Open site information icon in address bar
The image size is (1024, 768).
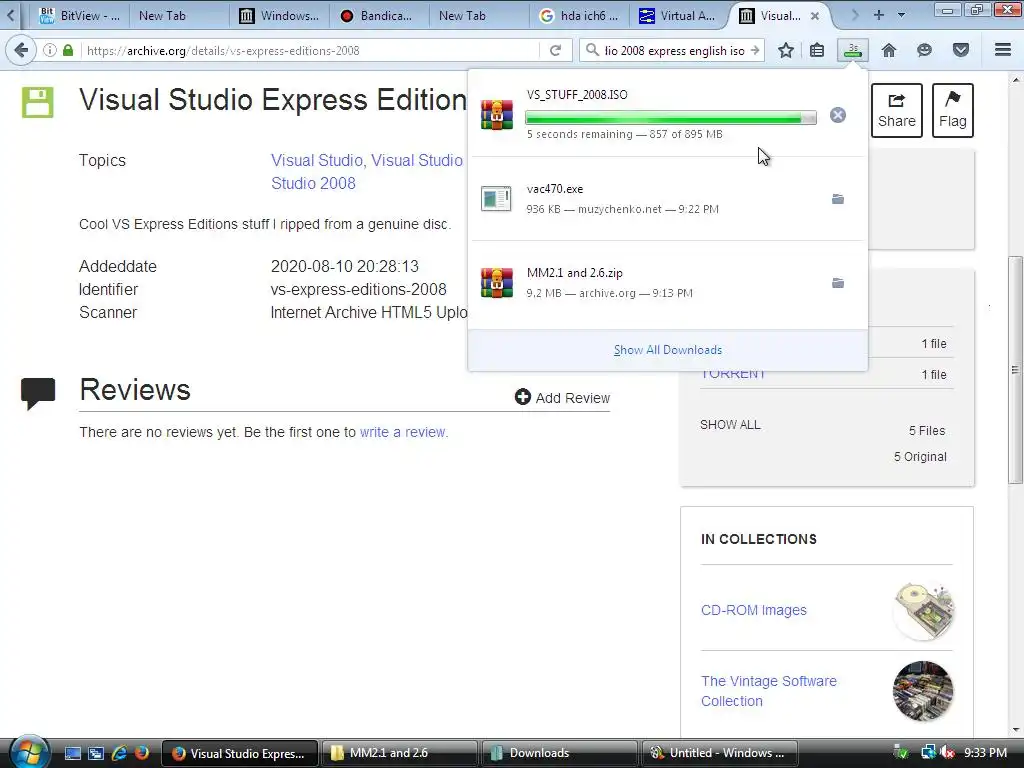(50, 50)
